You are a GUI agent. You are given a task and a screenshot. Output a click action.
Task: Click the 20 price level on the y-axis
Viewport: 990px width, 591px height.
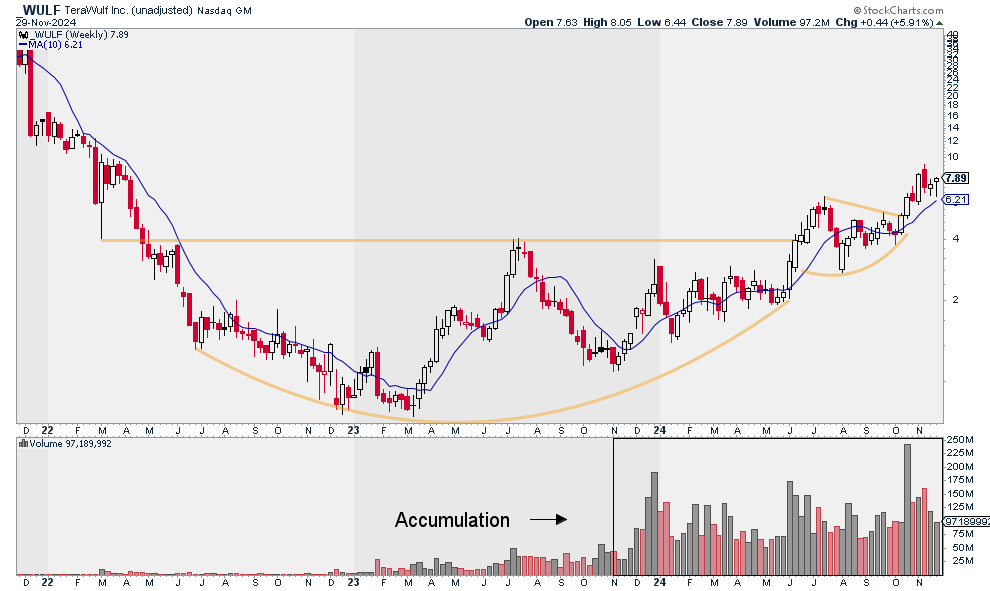(x=953, y=95)
